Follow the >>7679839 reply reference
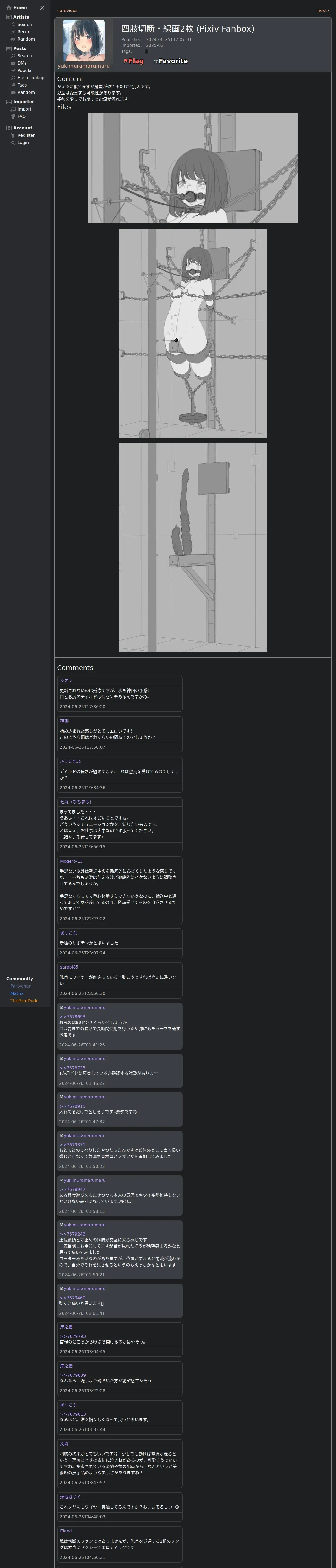 (72, 1376)
